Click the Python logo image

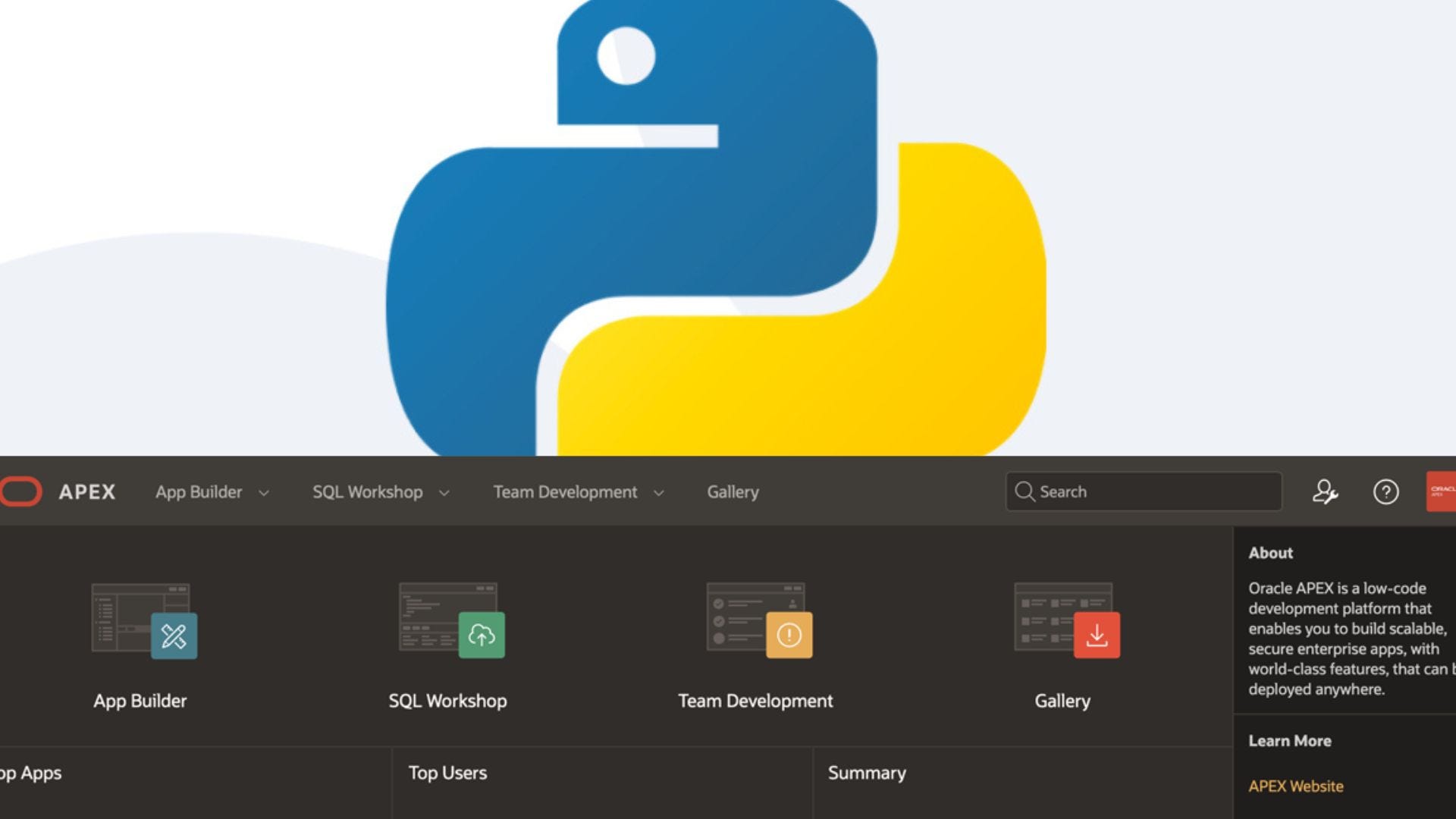[x=717, y=227]
